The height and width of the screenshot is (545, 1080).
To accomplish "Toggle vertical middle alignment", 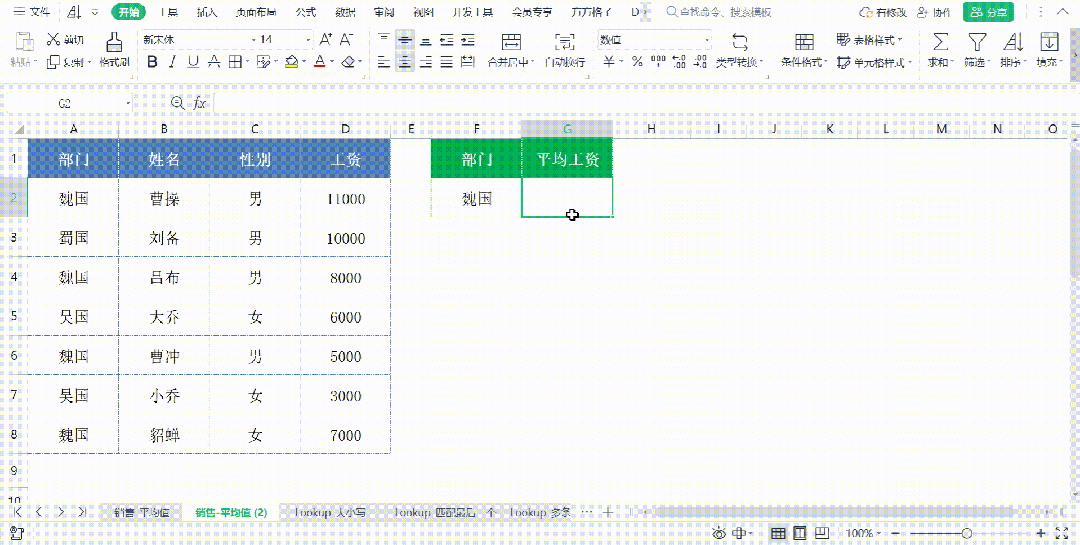I will click(406, 40).
